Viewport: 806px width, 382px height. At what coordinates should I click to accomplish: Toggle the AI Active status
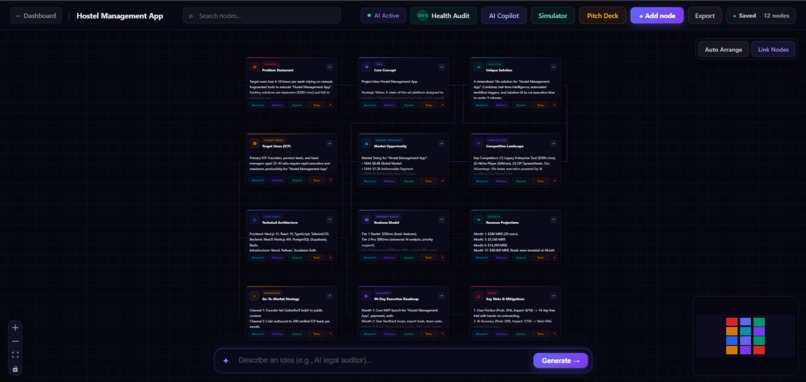[383, 15]
